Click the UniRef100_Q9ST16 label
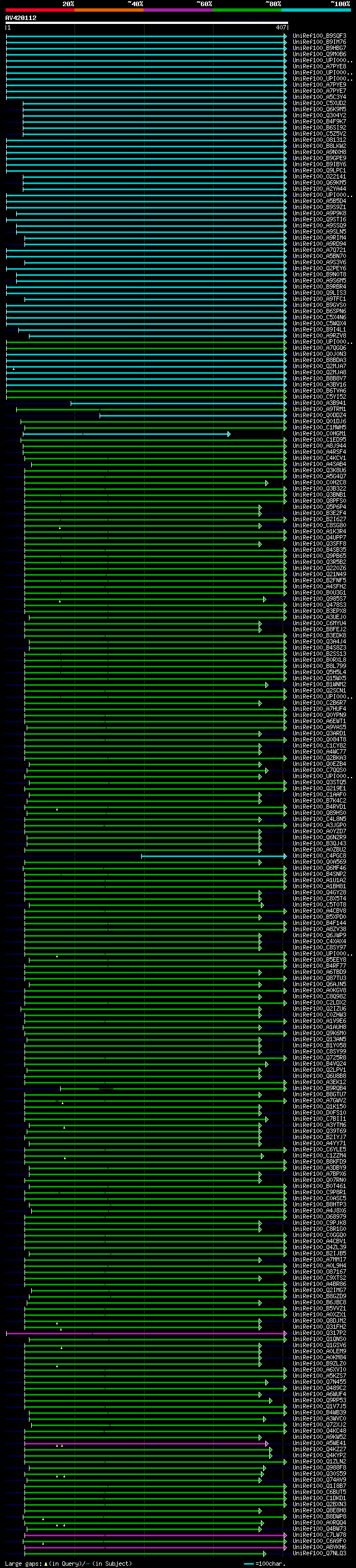 coord(319,219)
